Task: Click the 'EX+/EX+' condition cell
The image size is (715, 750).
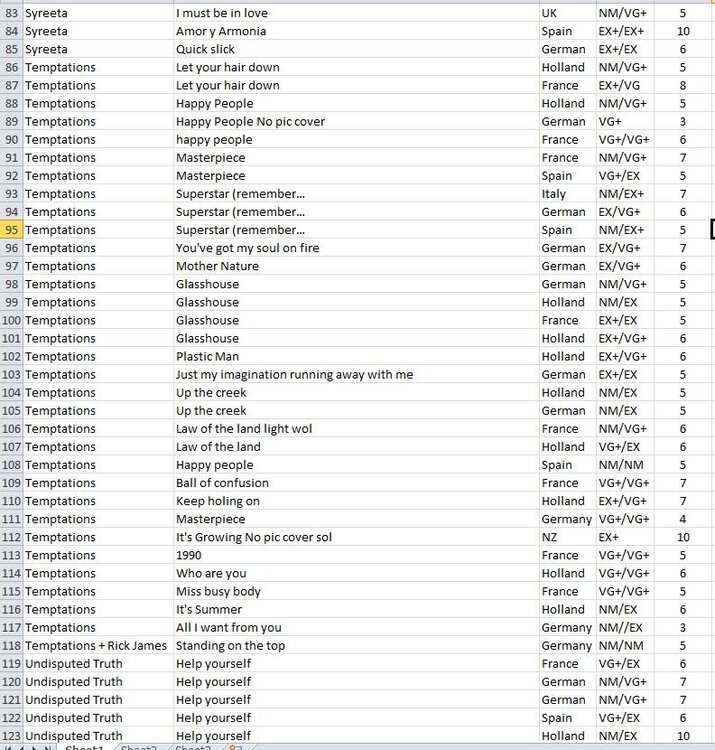Action: point(625,31)
